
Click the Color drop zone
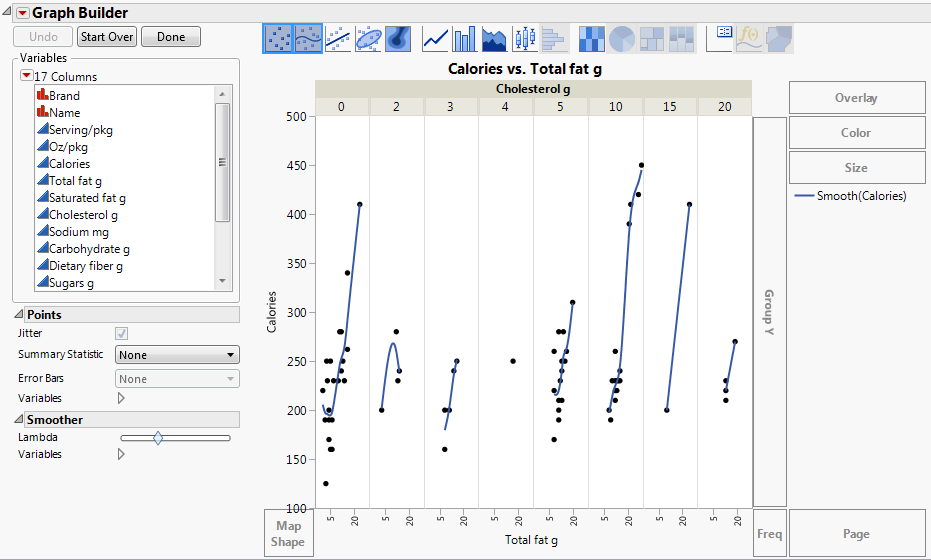(857, 133)
